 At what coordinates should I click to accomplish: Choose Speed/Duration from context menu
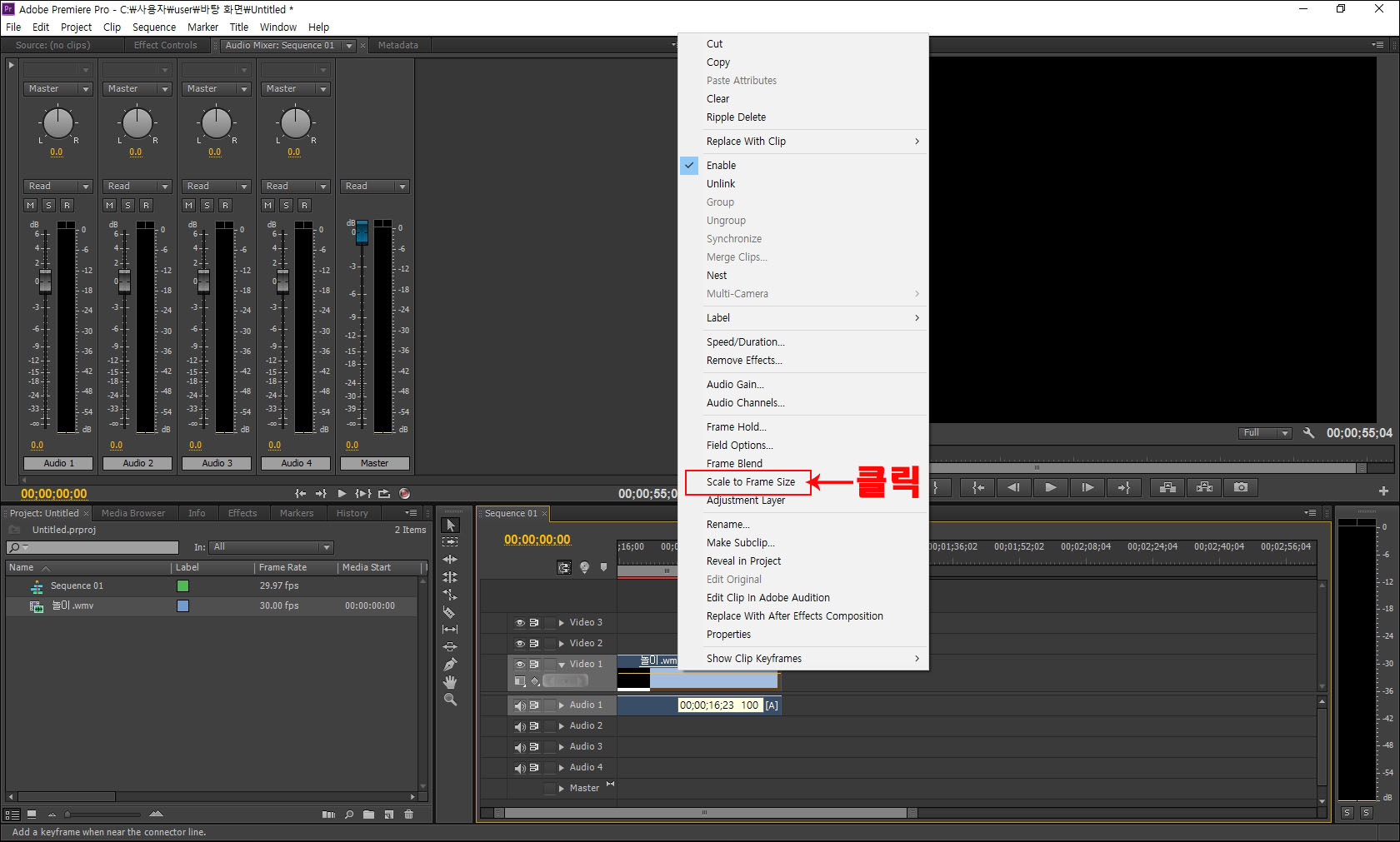[745, 342]
